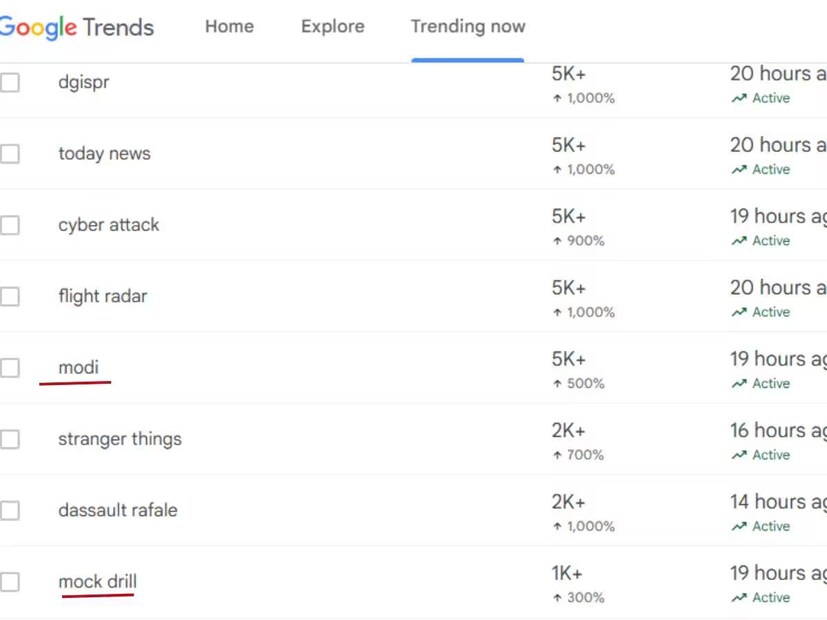The width and height of the screenshot is (827, 620).
Task: Click the Active trend icon for cyber attack
Action: 739,241
